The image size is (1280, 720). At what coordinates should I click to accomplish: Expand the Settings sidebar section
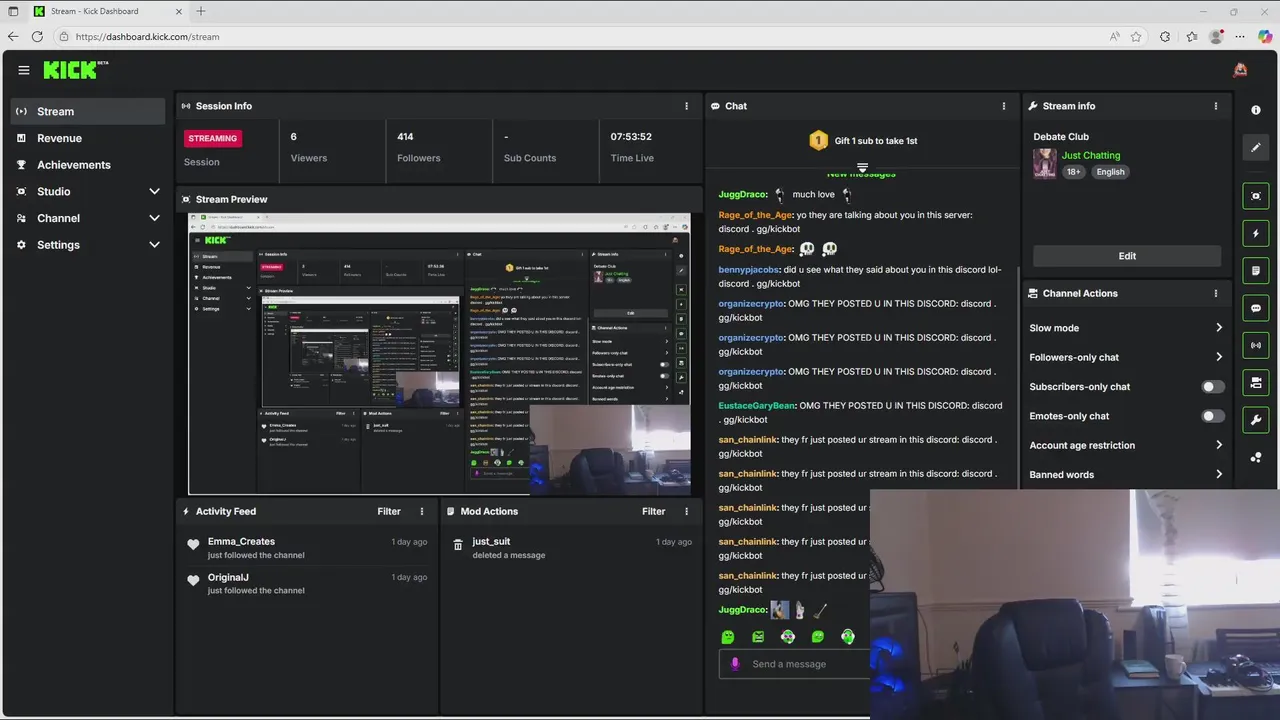(x=87, y=245)
